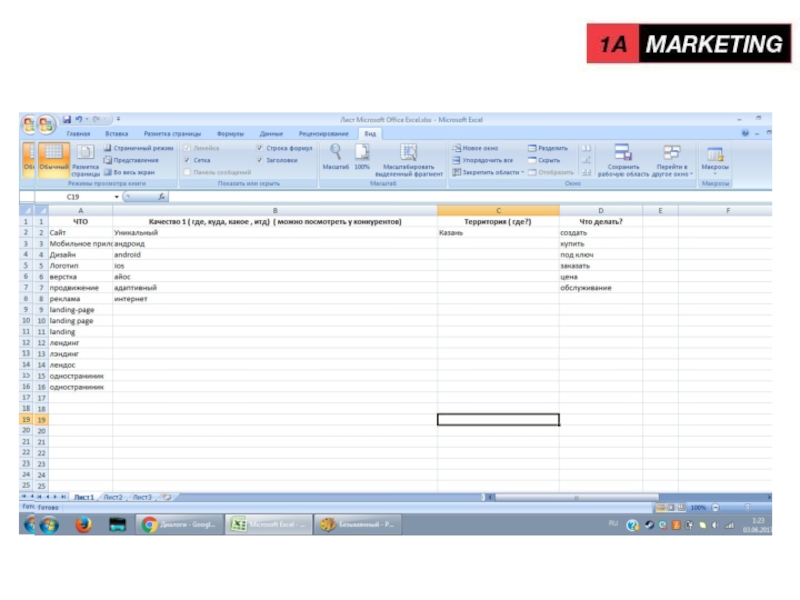Switch to sheet Лист3
Viewport: 800px width, 600px height.
[x=142, y=497]
